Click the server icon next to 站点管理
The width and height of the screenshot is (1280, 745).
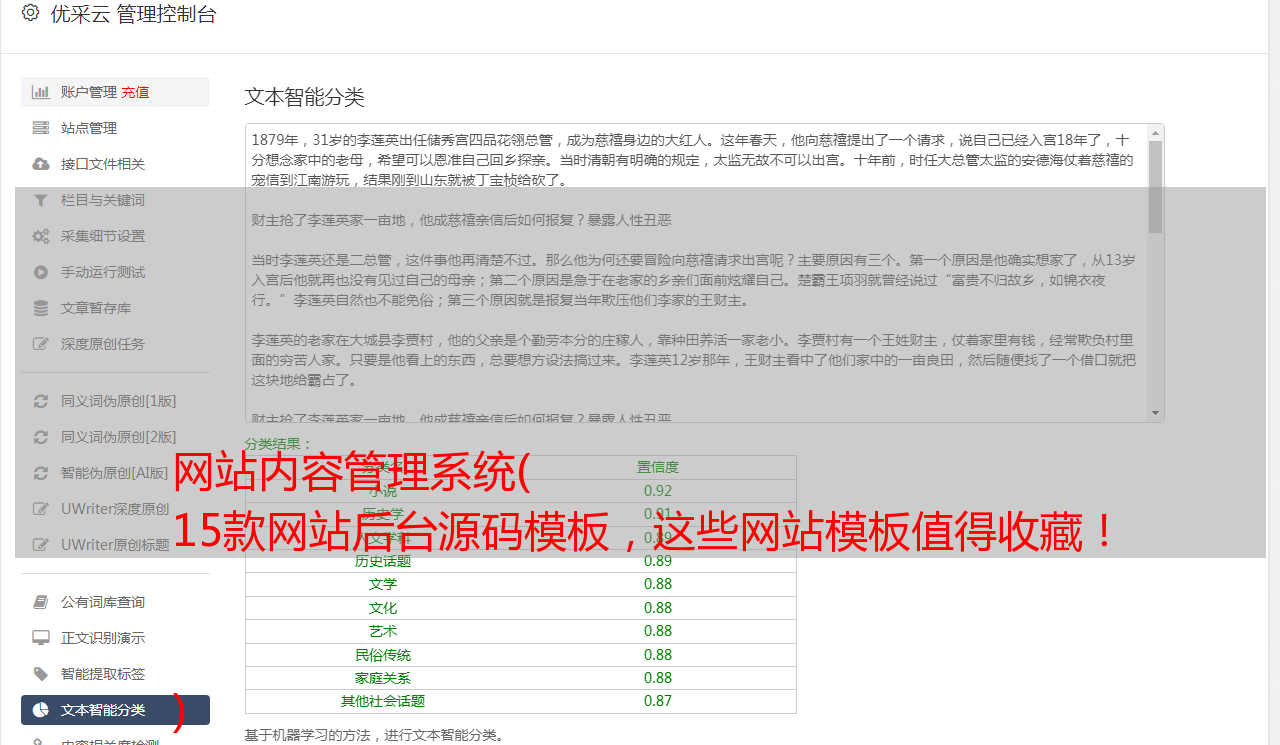[x=41, y=128]
